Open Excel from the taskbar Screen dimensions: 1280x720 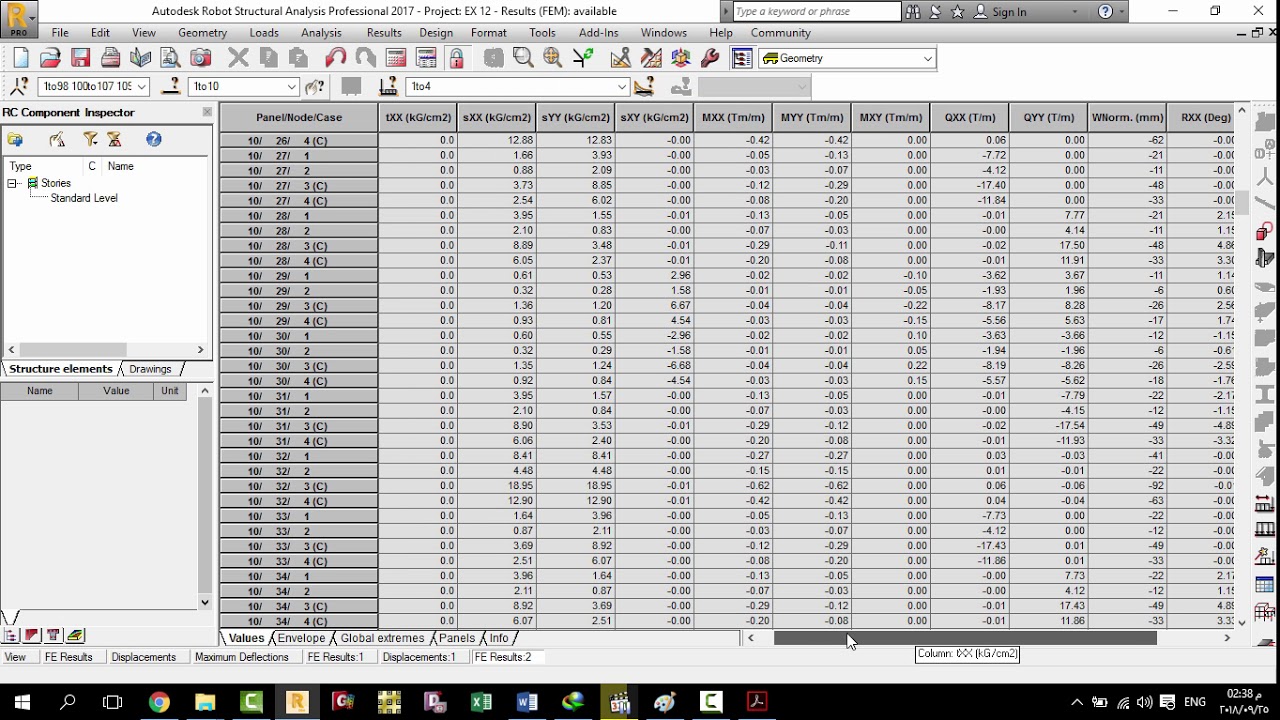[x=481, y=702]
